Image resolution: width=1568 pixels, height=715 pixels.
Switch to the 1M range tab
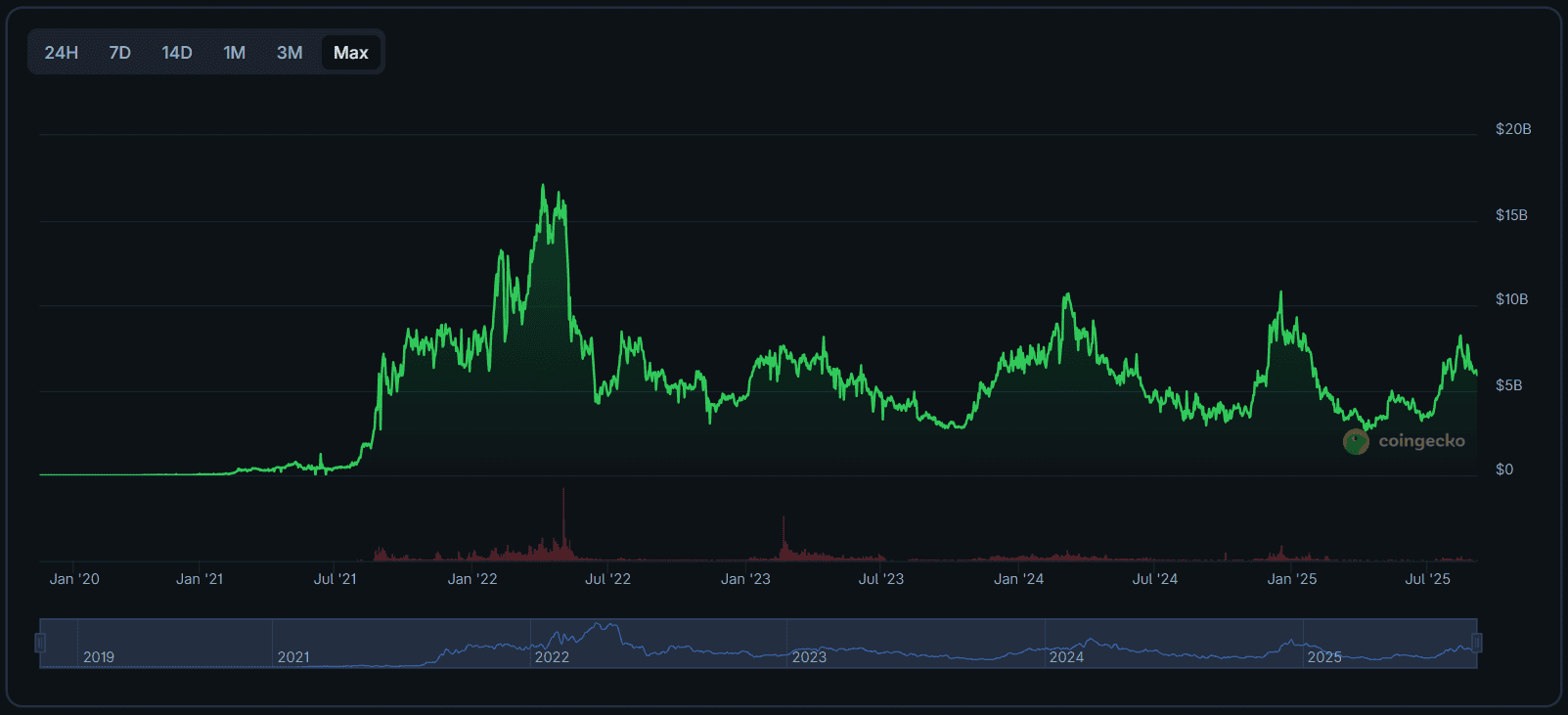click(234, 53)
